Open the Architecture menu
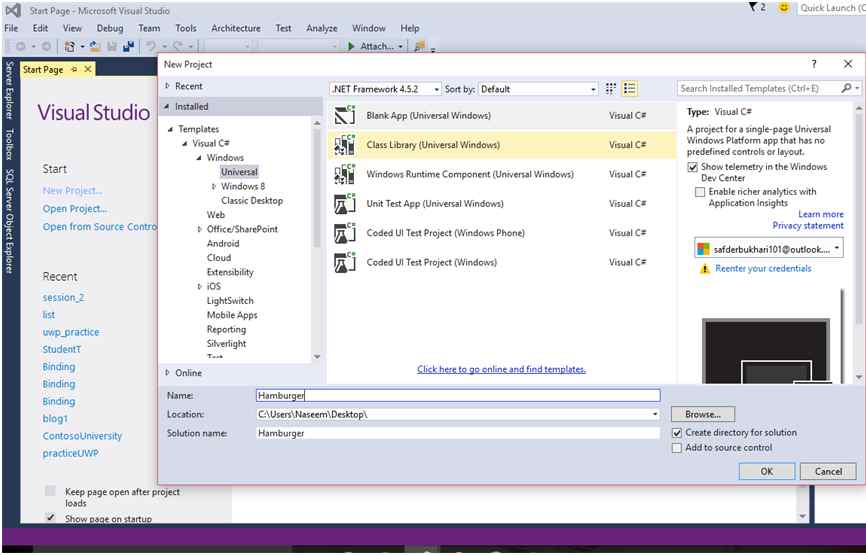This screenshot has width=866, height=555. (x=236, y=29)
